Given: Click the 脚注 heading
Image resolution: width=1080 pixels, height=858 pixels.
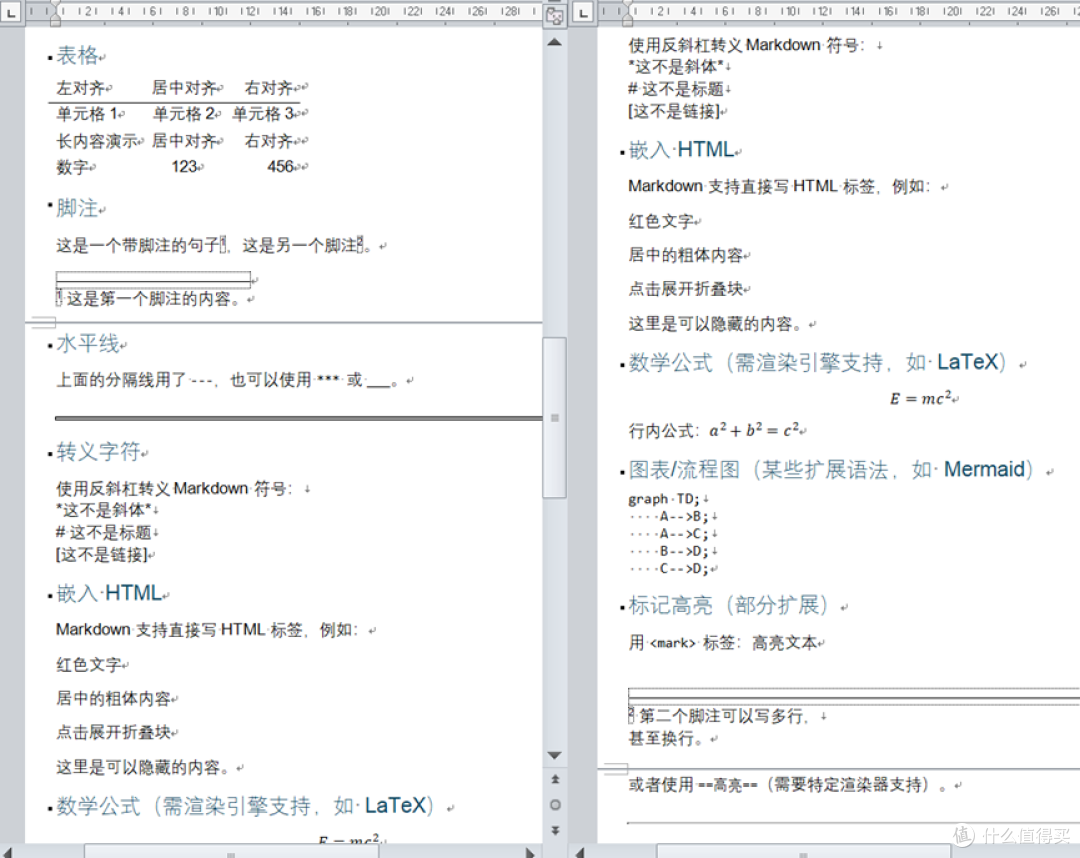Looking at the screenshot, I should [x=77, y=208].
